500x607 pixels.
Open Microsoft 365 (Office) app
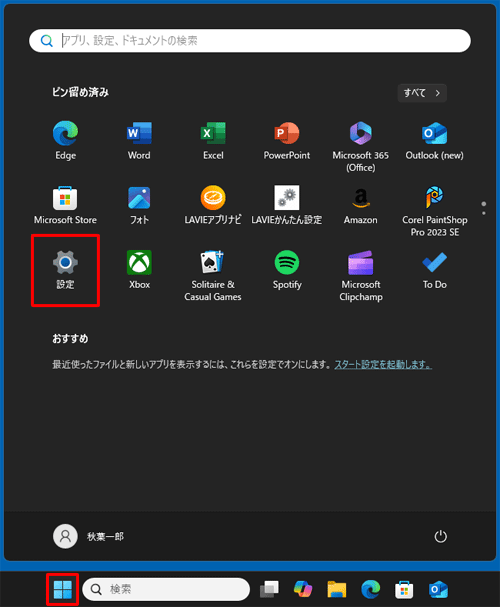coord(361,146)
